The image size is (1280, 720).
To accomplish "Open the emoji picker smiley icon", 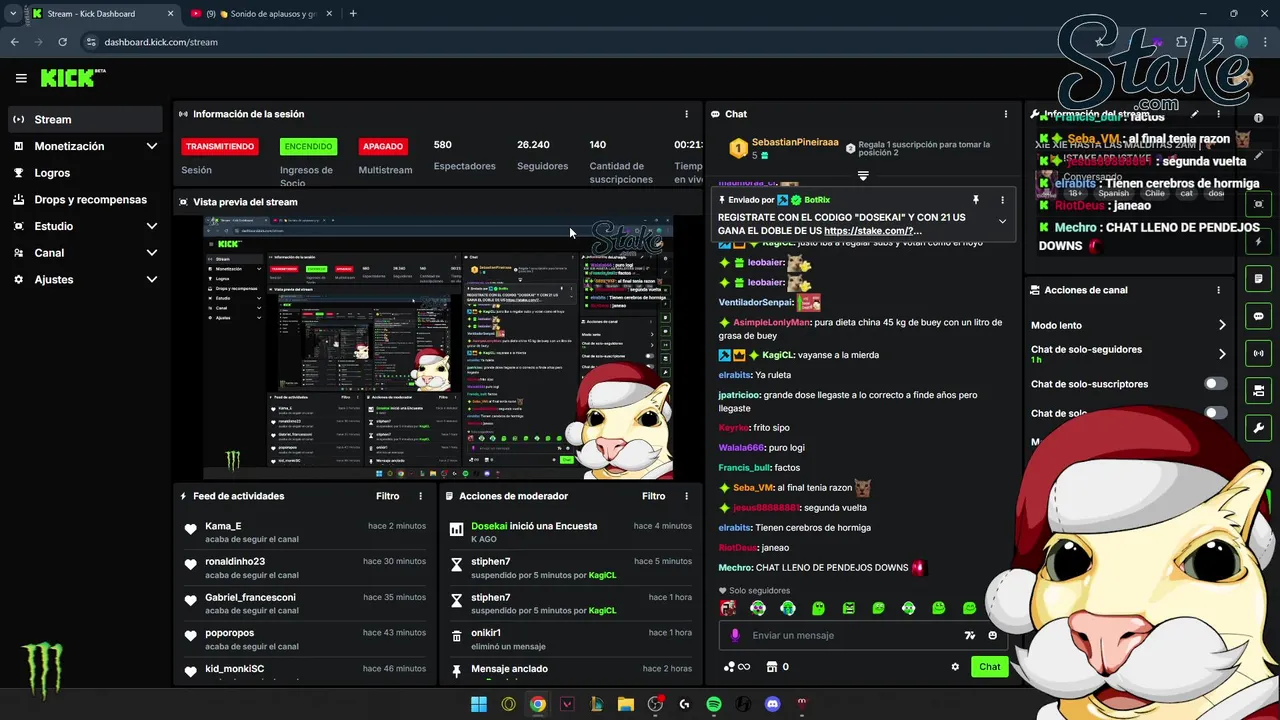I will [992, 635].
